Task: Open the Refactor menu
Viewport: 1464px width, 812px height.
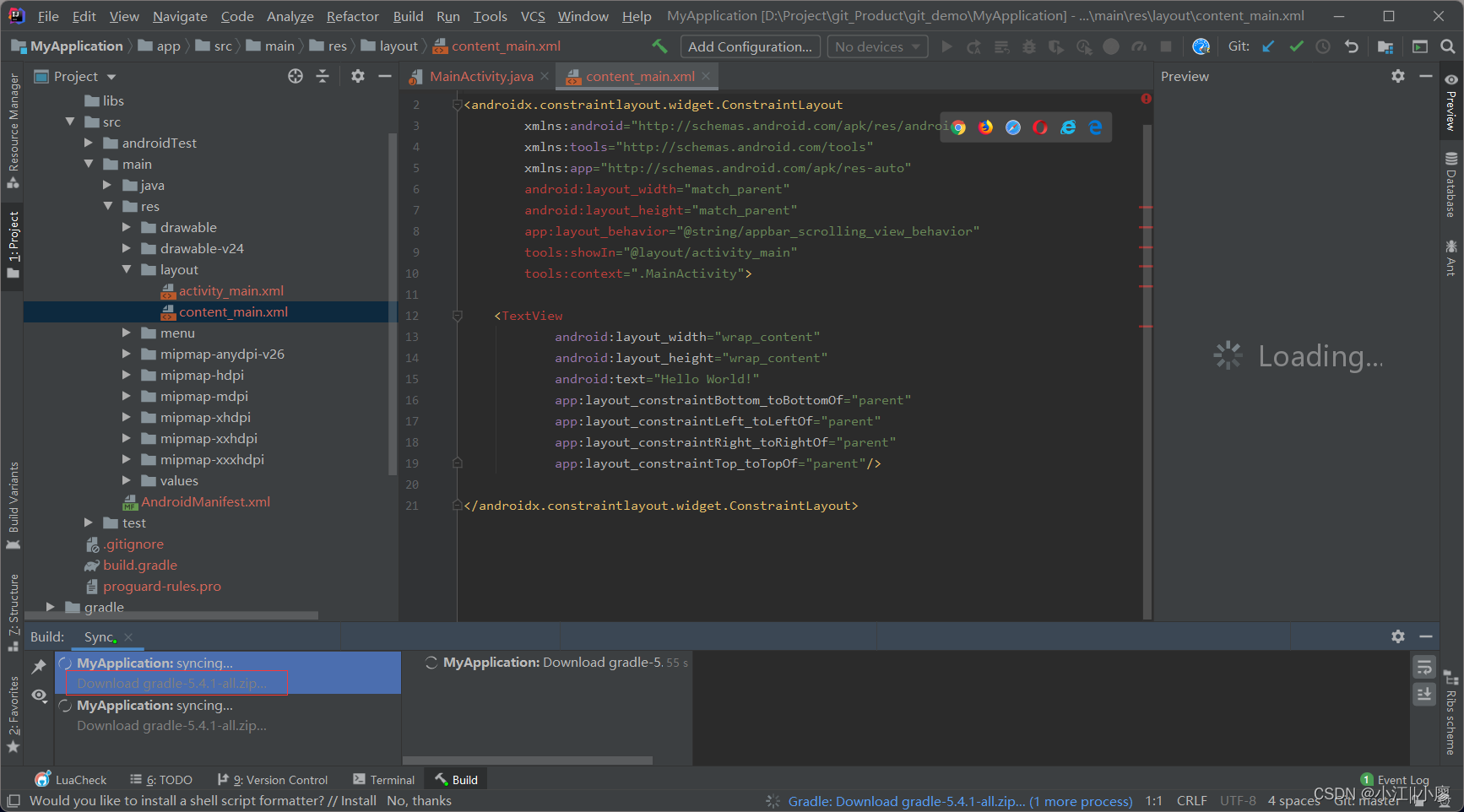Action: click(x=352, y=16)
